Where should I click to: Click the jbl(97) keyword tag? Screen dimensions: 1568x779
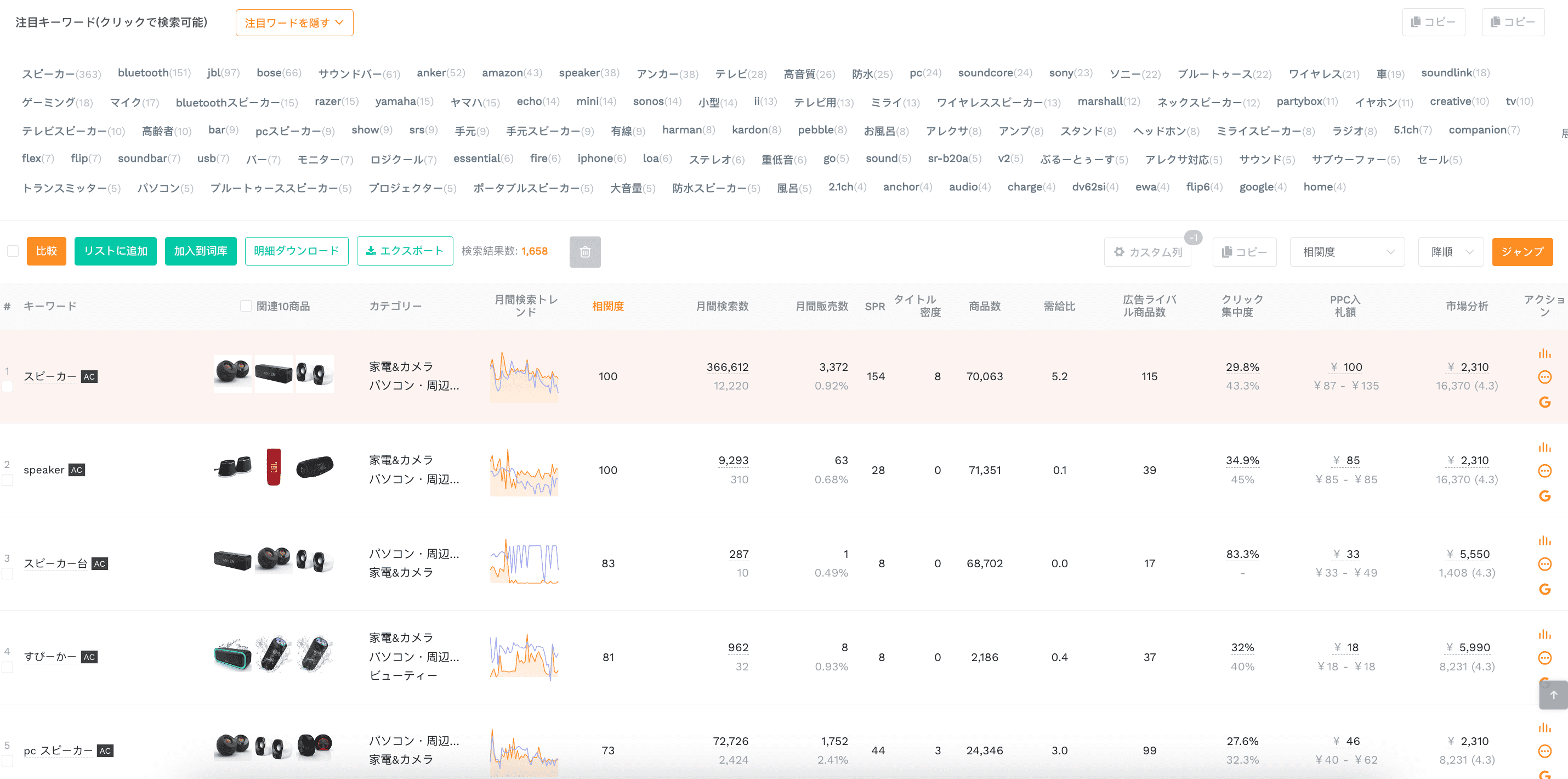pos(223,72)
